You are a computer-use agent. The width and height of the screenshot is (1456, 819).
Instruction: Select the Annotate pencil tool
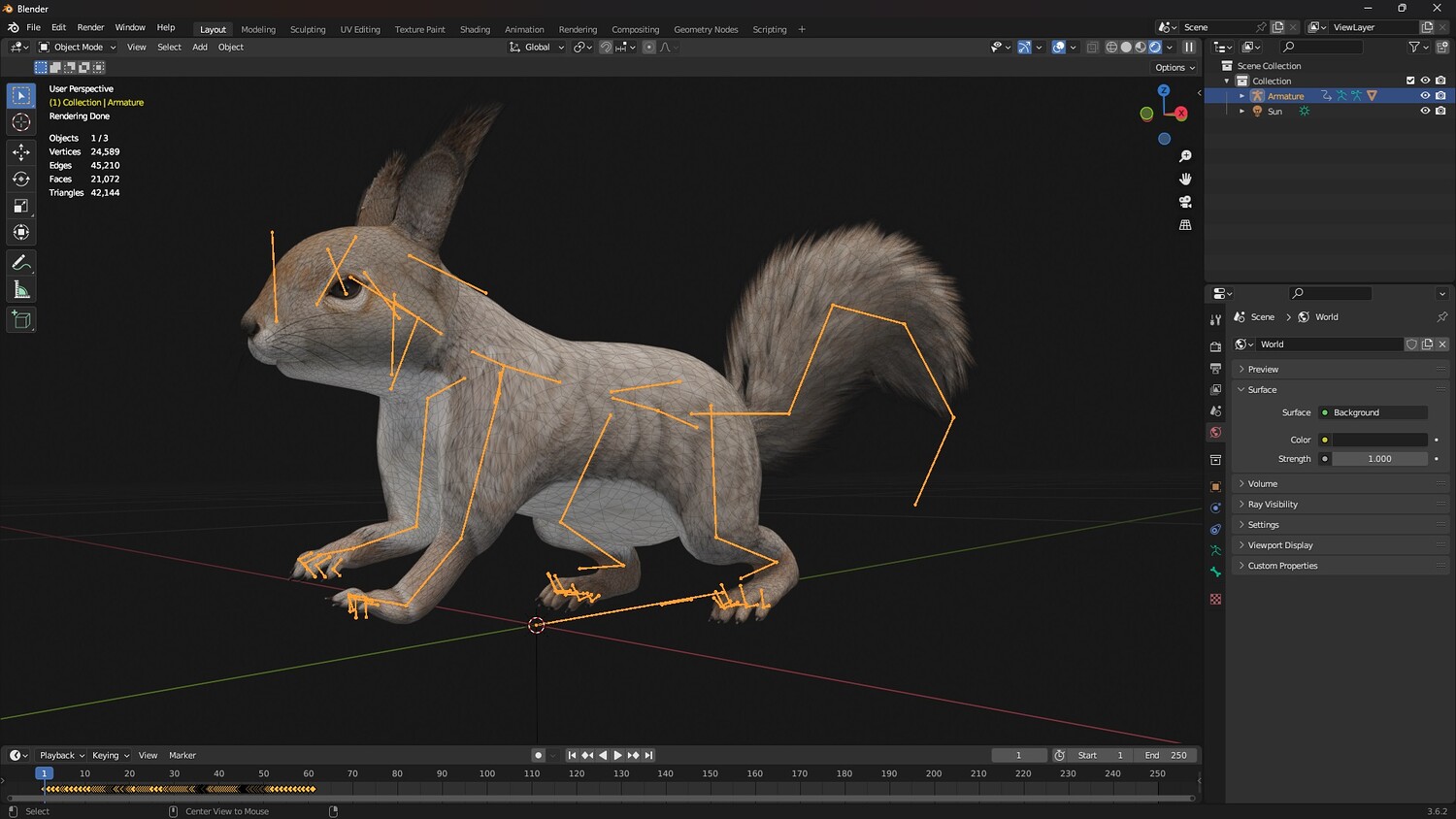pos(20,263)
